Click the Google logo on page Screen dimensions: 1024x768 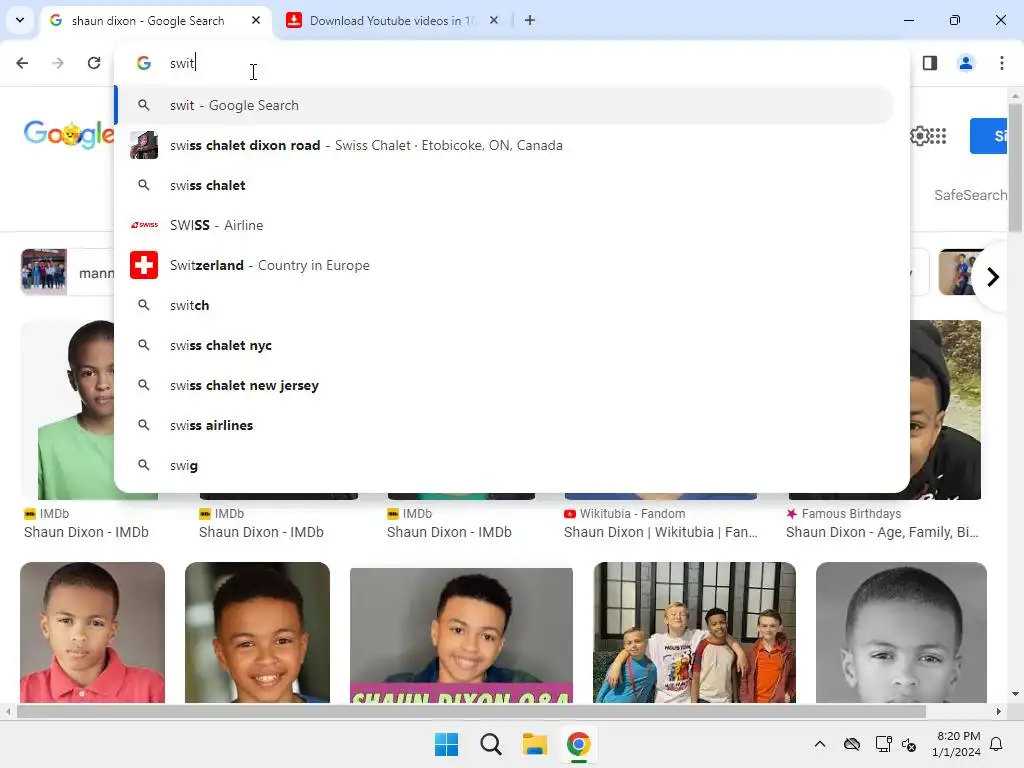(69, 135)
